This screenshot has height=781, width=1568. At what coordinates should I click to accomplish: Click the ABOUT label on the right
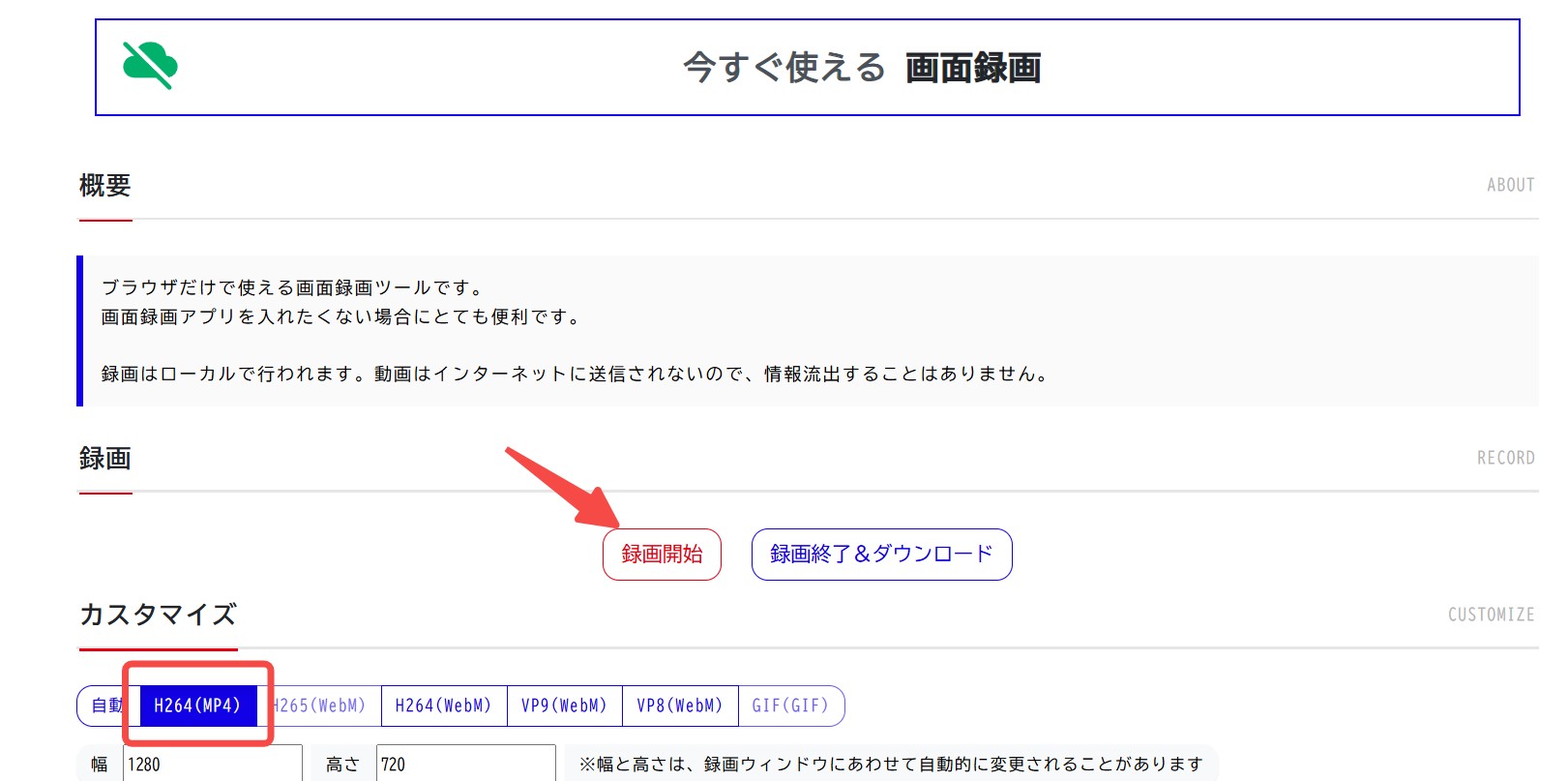(x=1510, y=185)
